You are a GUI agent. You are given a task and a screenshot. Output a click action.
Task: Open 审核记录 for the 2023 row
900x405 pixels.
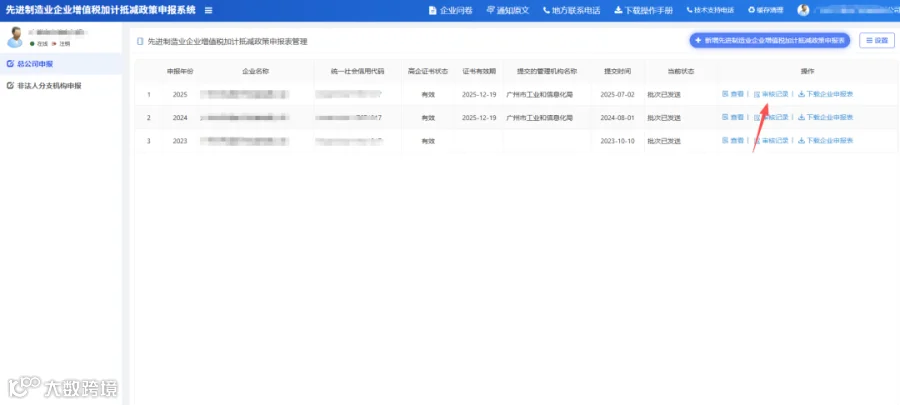click(771, 141)
